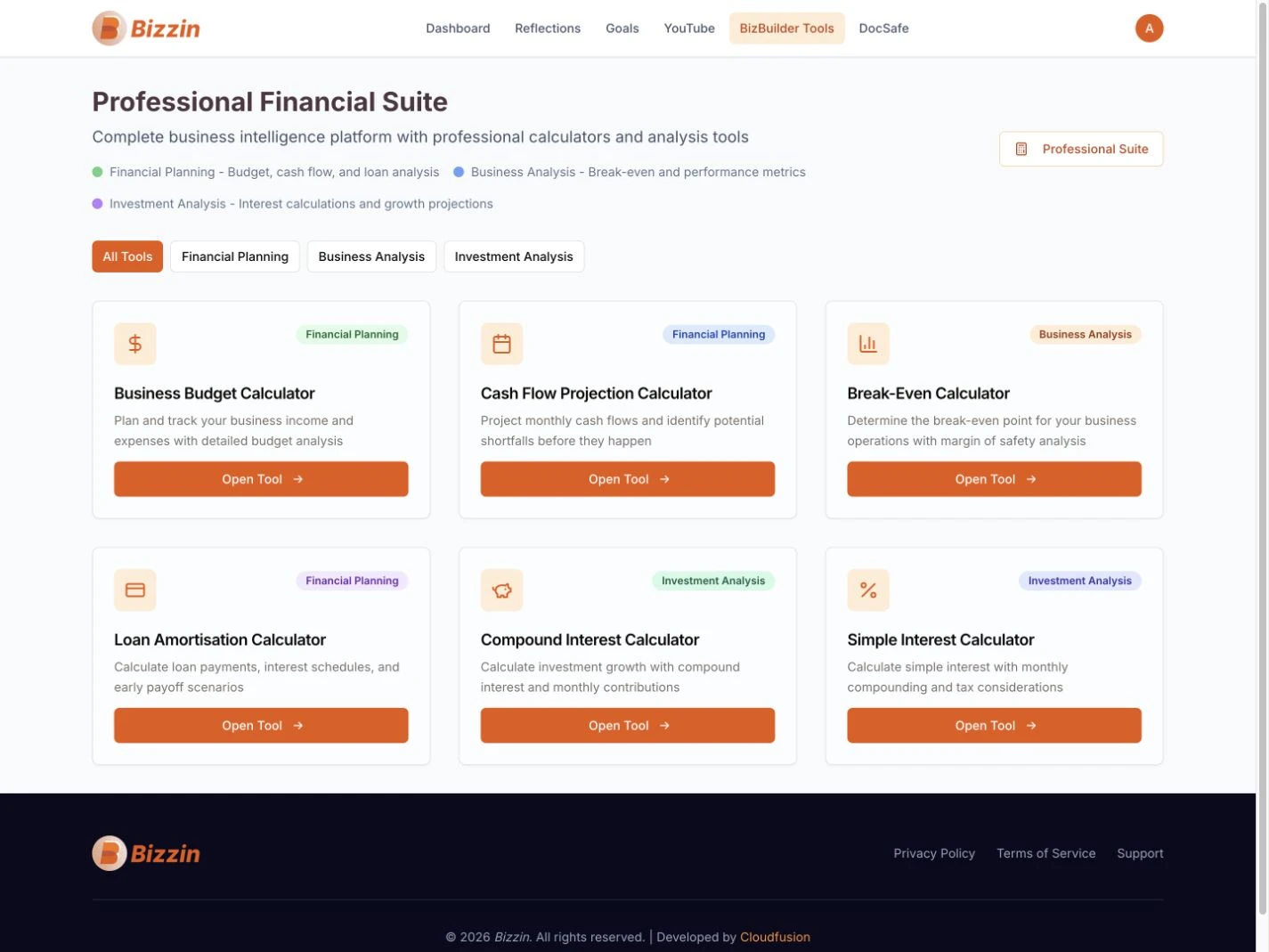The height and width of the screenshot is (952, 1269).
Task: Visit the Cloudfusion developer link
Action: (x=775, y=937)
